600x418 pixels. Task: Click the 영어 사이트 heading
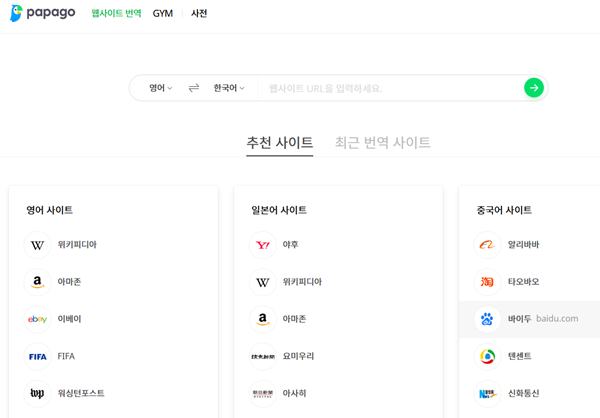pos(49,210)
